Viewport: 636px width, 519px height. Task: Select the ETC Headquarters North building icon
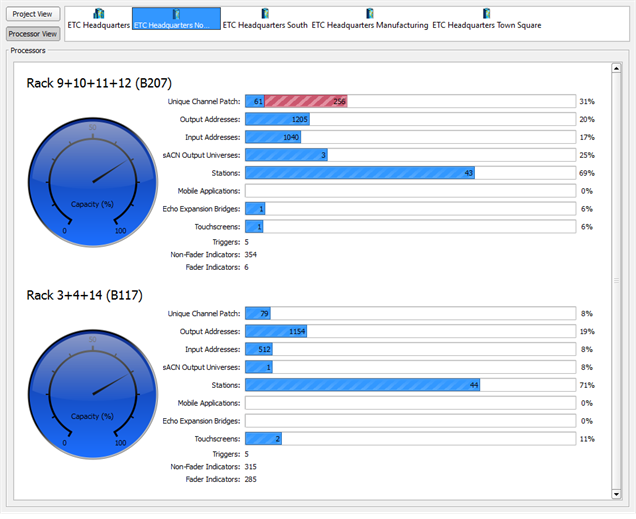pyautogui.click(x=176, y=13)
